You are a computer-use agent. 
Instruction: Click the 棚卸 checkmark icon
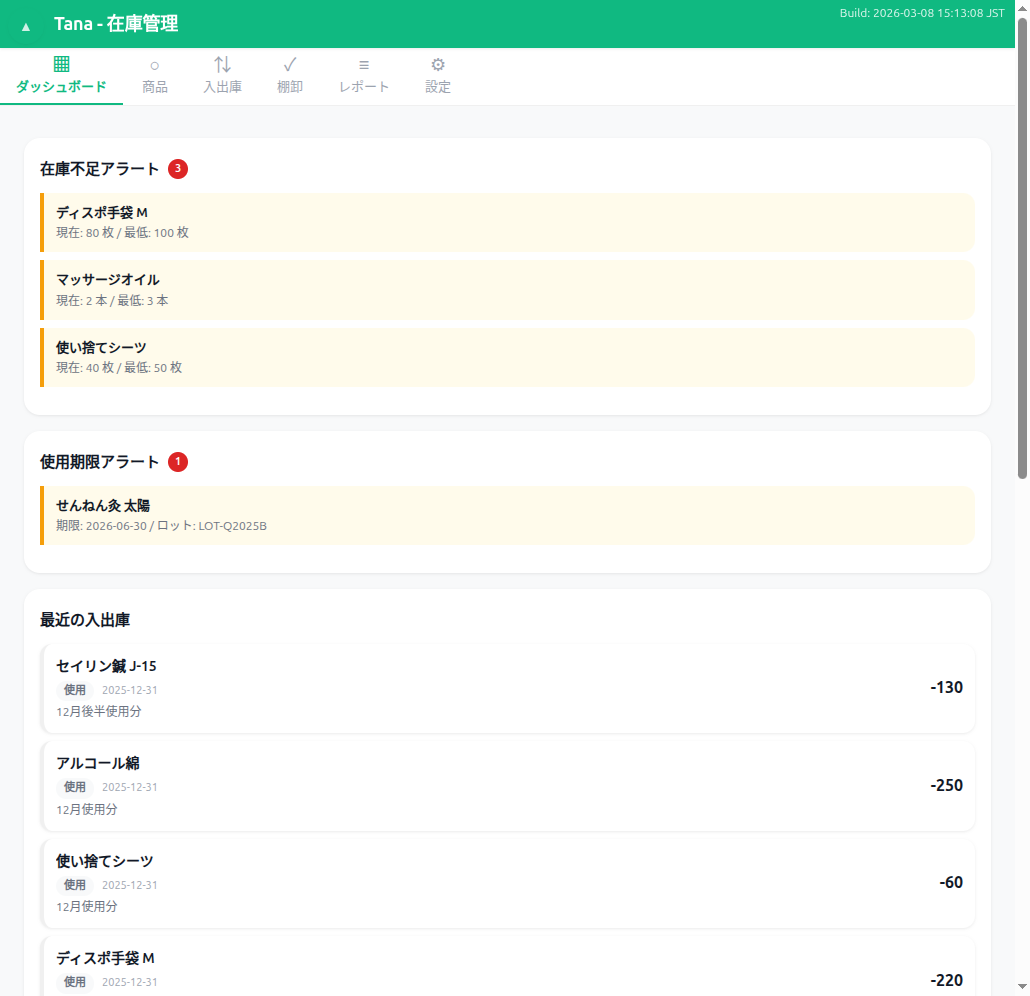(x=289, y=64)
